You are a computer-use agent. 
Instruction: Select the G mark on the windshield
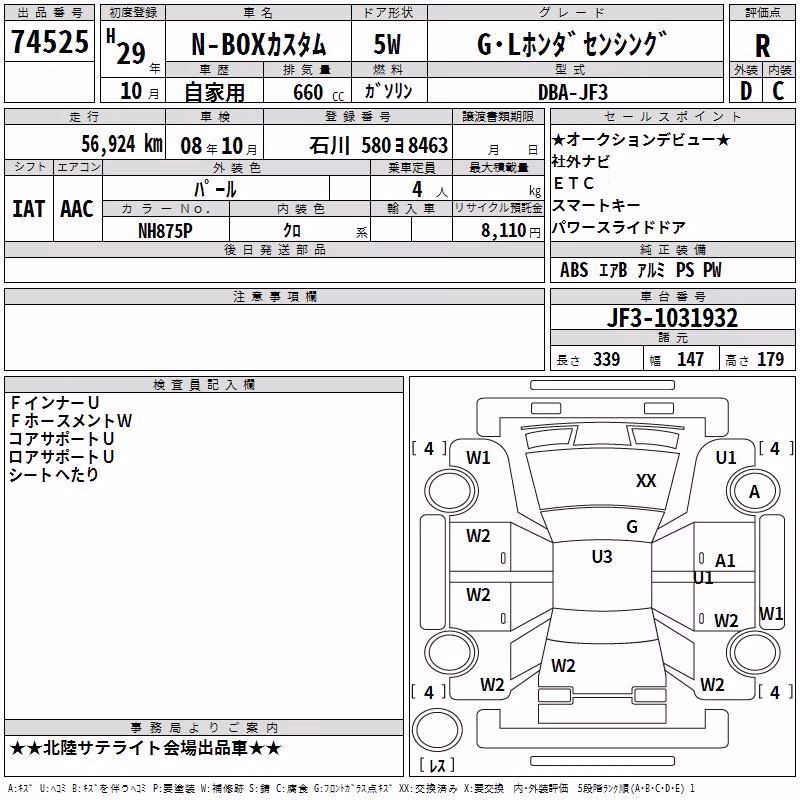pos(632,527)
